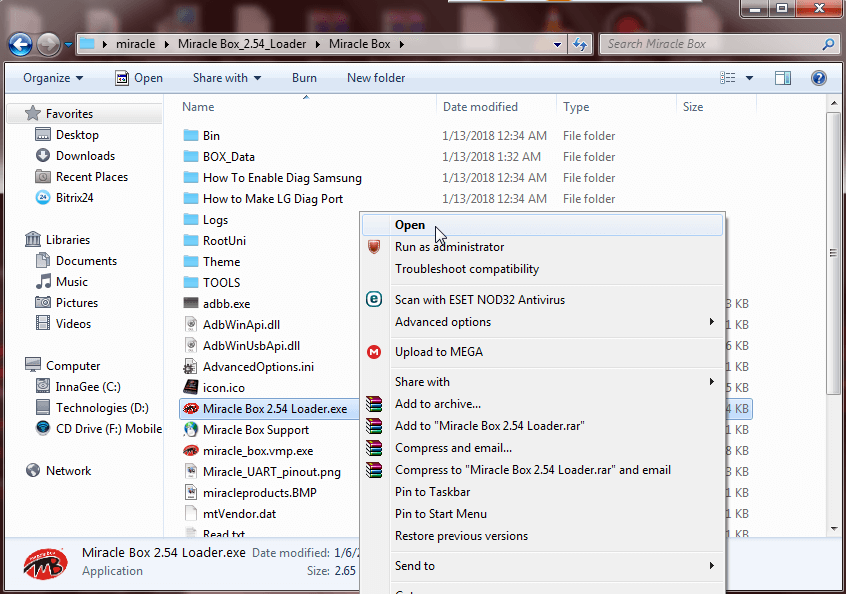Screen dimensions: 846x594
Task: Click the Burn toolbar button
Action: pyautogui.click(x=304, y=77)
